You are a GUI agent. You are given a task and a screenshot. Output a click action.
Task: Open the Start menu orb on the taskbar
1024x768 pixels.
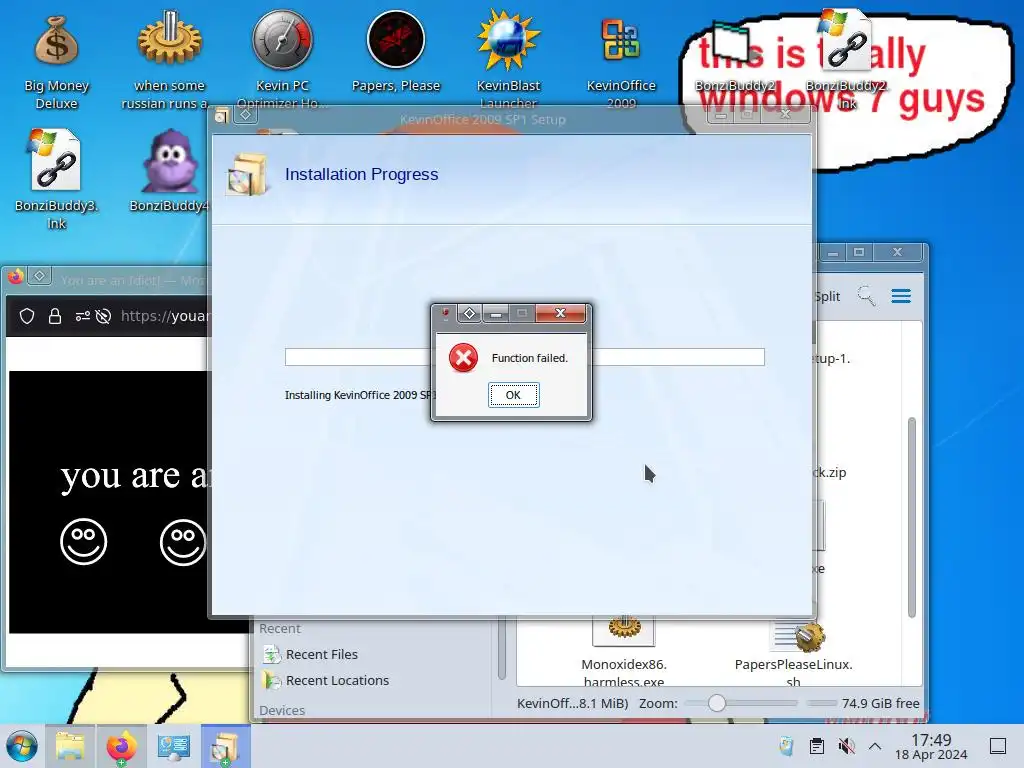click(x=22, y=746)
